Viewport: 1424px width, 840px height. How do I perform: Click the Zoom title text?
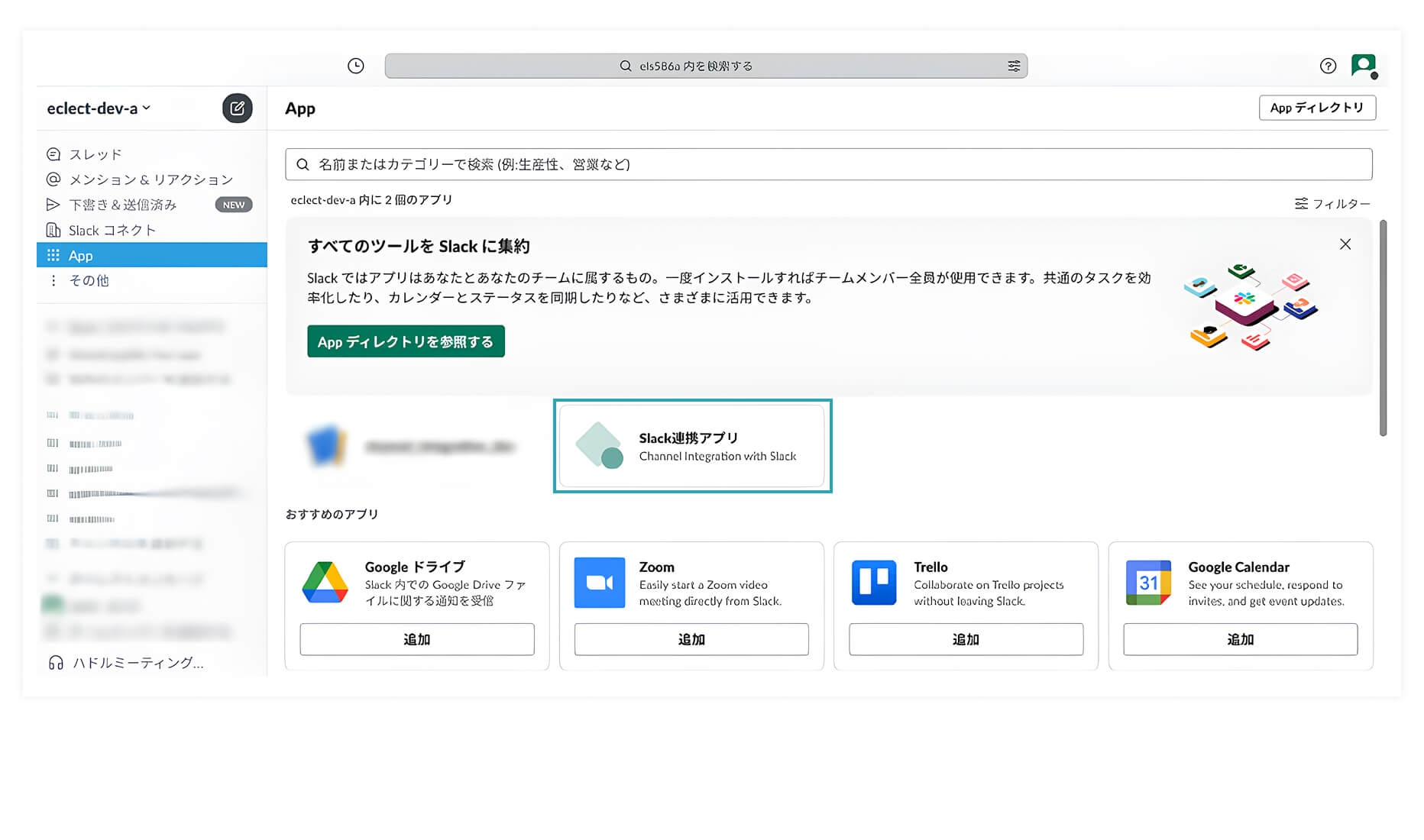pos(657,567)
